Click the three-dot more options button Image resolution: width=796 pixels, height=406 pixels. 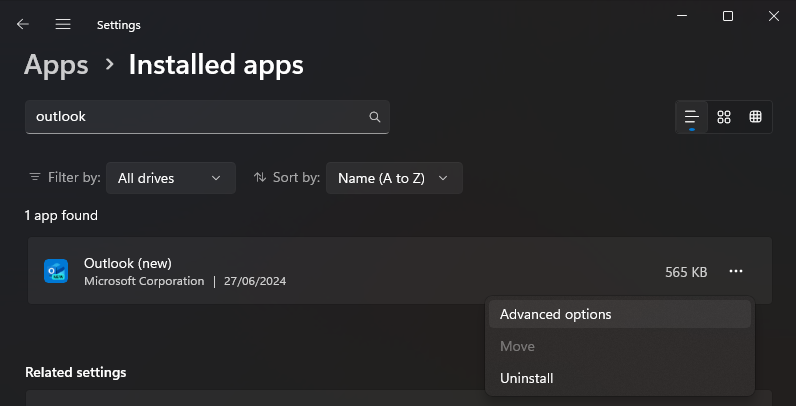[x=736, y=271]
